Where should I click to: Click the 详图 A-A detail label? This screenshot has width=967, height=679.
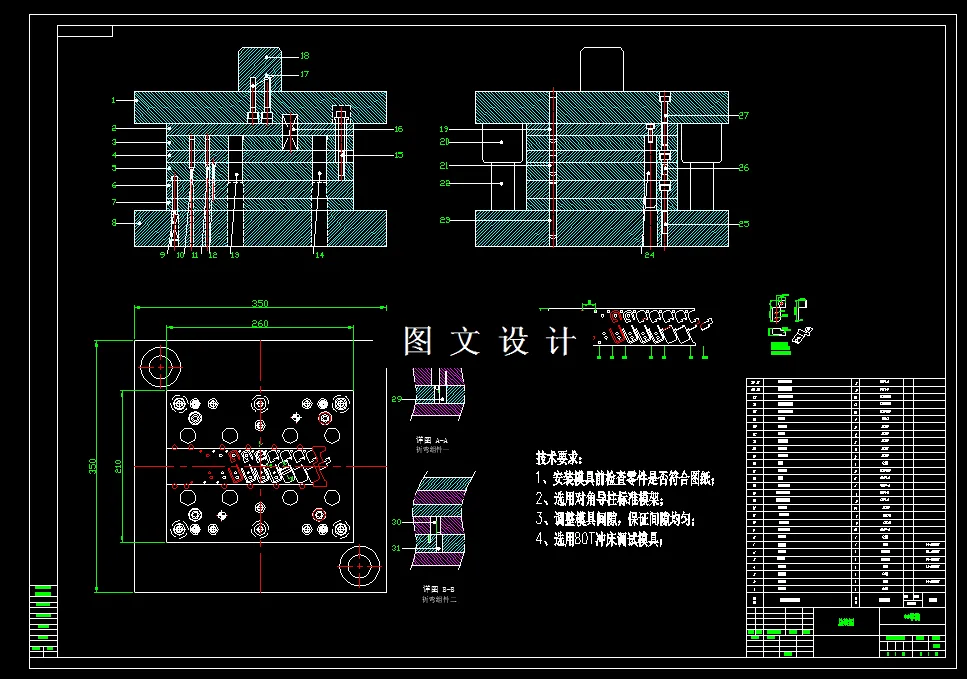pyautogui.click(x=432, y=440)
